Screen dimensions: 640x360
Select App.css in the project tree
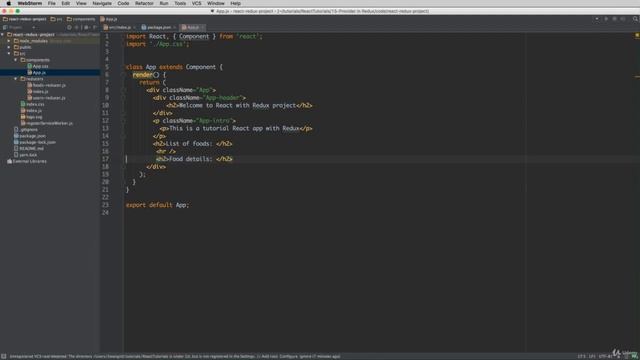click(38, 66)
